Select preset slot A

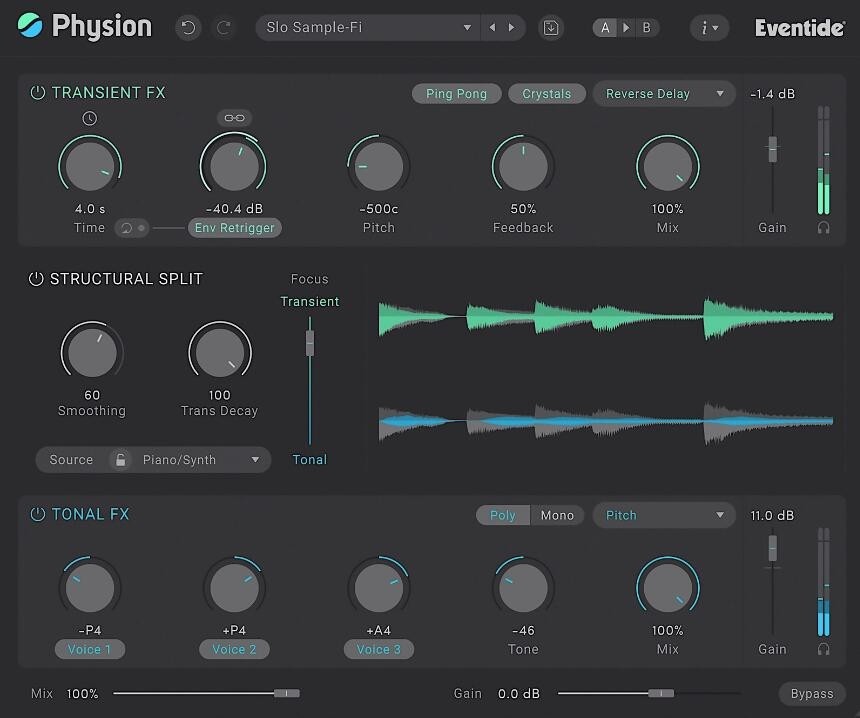(605, 27)
